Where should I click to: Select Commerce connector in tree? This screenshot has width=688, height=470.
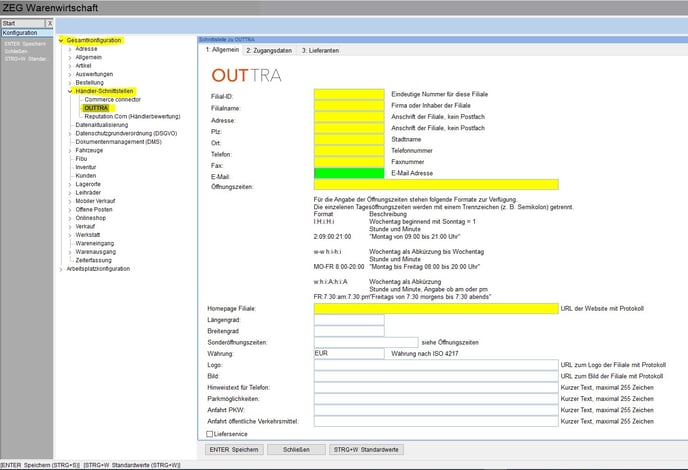pyautogui.click(x=113, y=100)
